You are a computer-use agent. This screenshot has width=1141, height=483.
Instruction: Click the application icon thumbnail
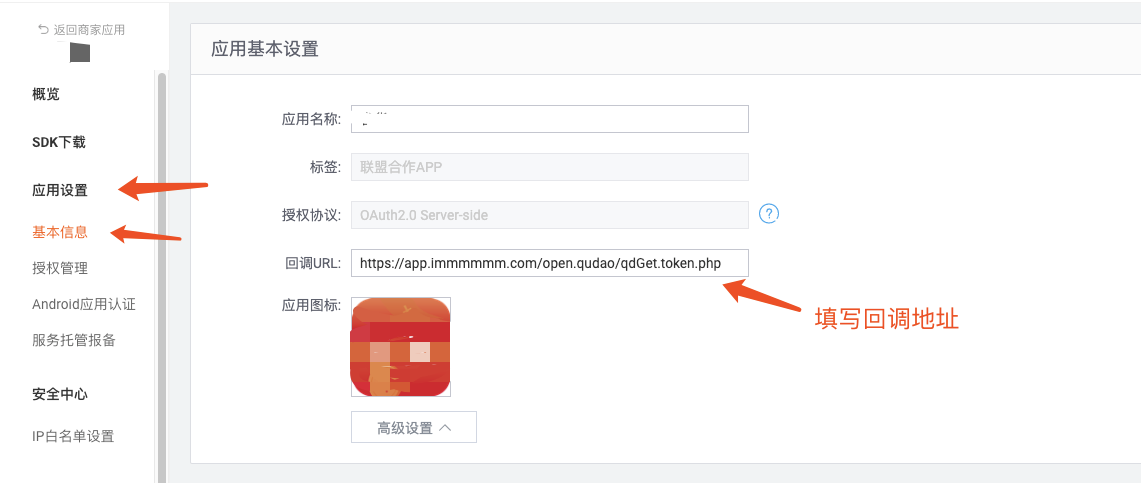coord(401,347)
